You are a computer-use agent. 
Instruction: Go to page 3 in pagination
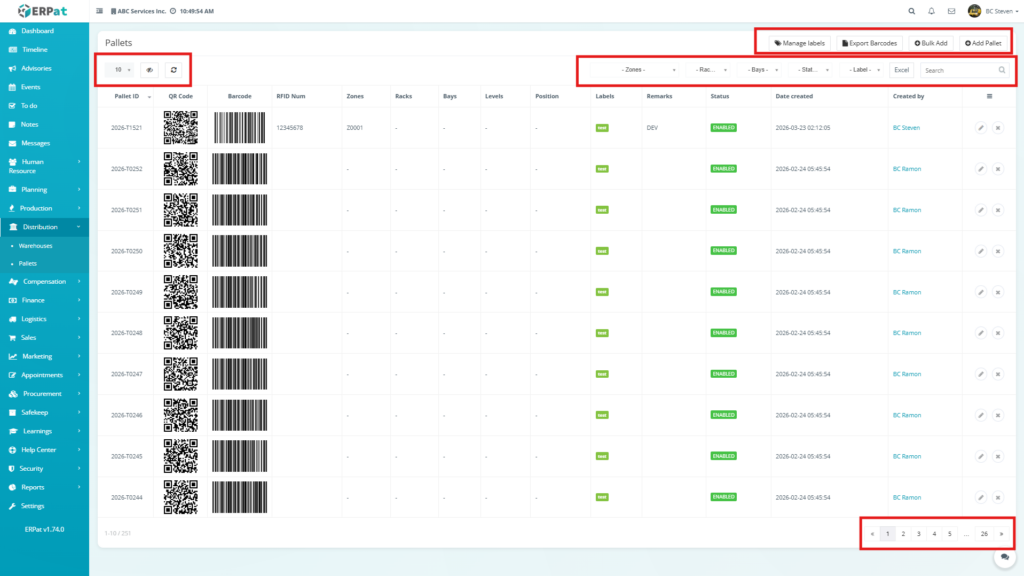[x=918, y=534]
